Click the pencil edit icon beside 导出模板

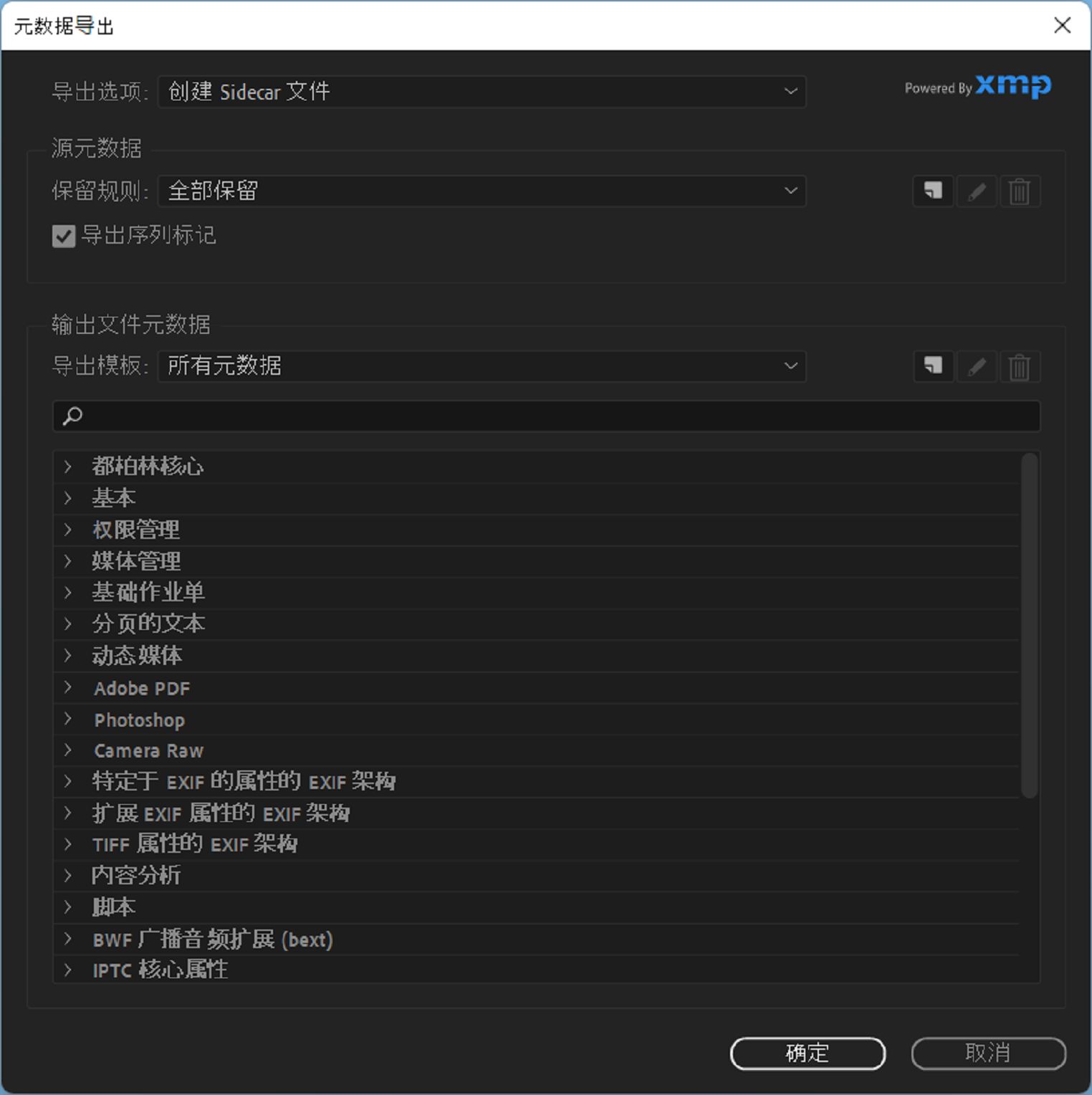click(976, 366)
